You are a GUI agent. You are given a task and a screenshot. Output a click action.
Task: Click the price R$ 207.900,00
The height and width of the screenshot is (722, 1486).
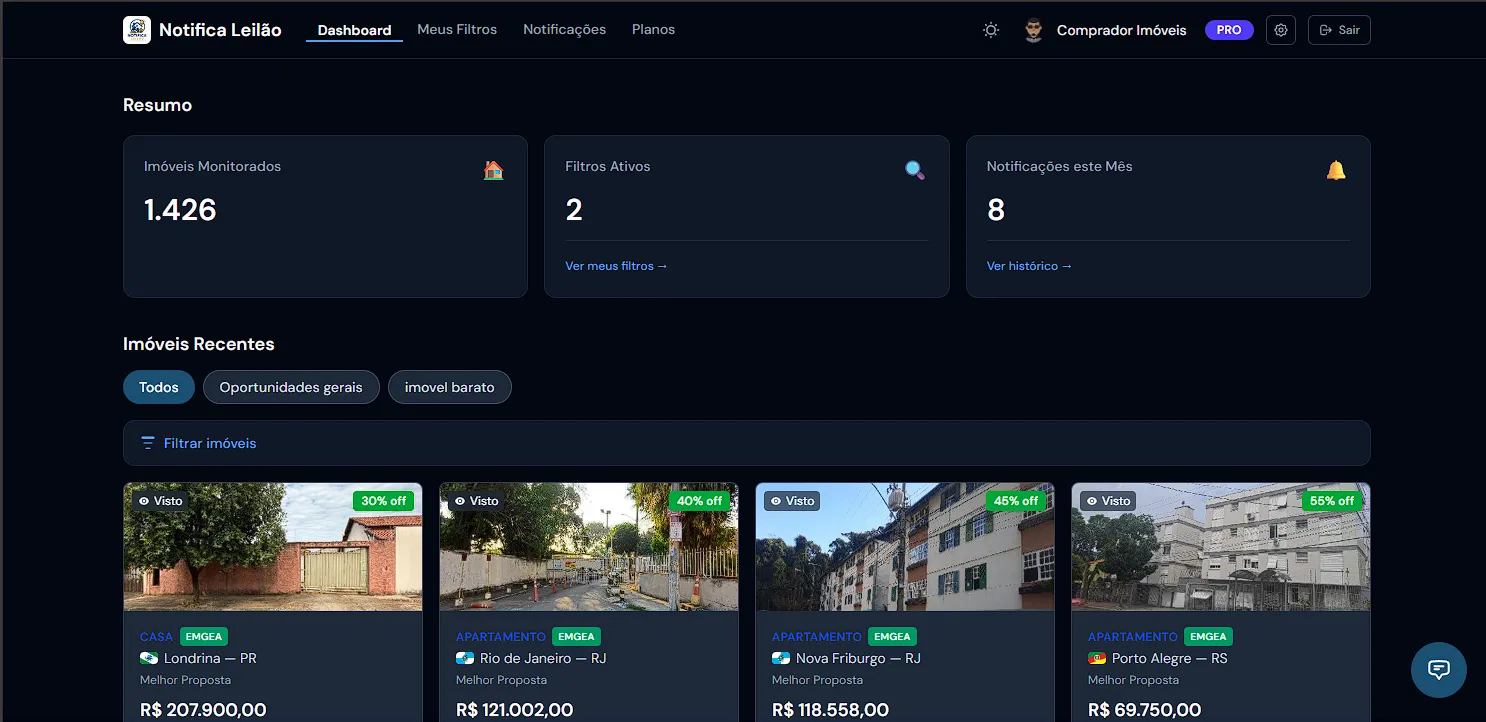(x=203, y=710)
